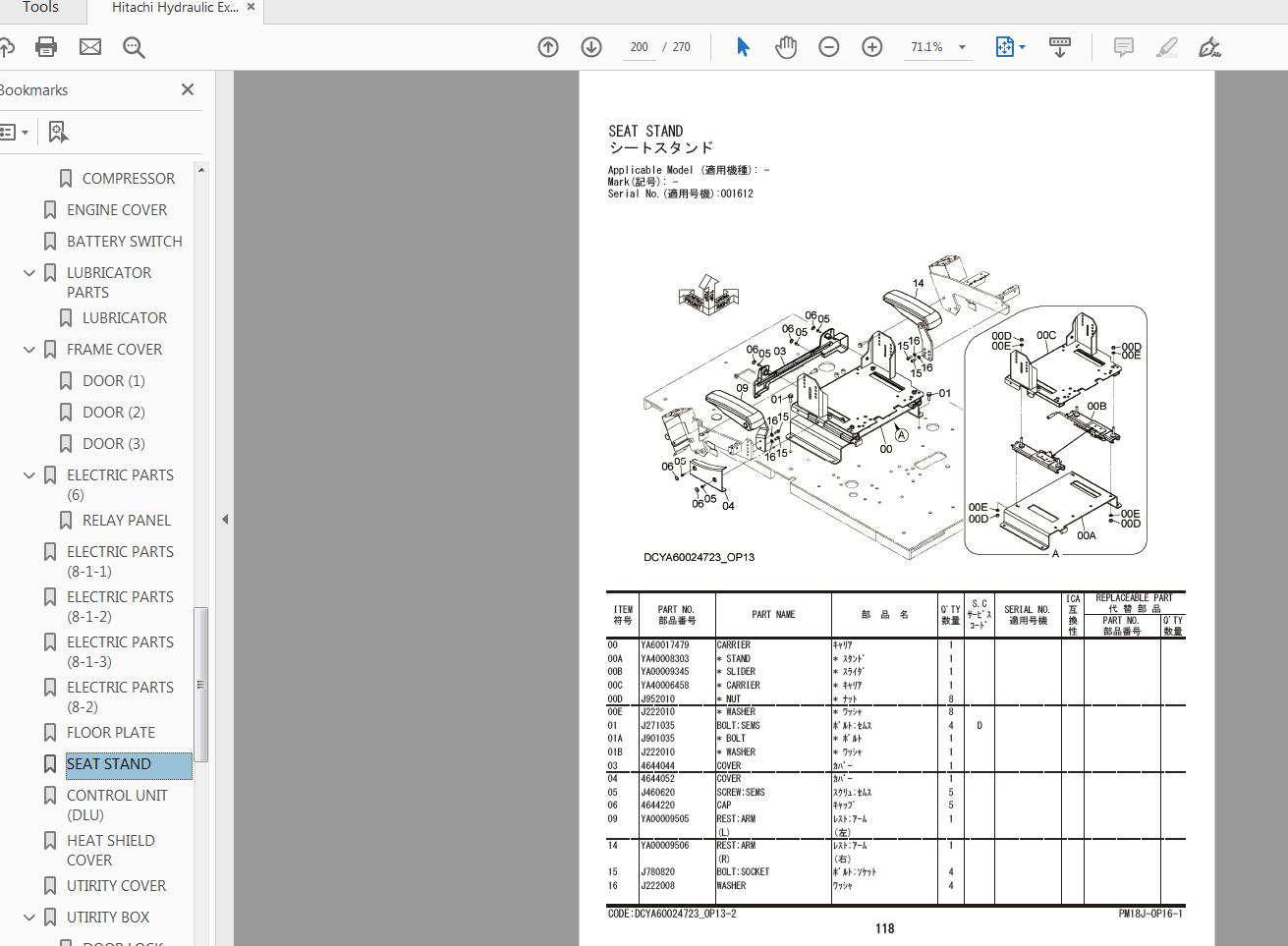Image resolution: width=1288 pixels, height=946 pixels.
Task: Collapse the FRAME COVER bookmark tree
Action: pos(28,349)
